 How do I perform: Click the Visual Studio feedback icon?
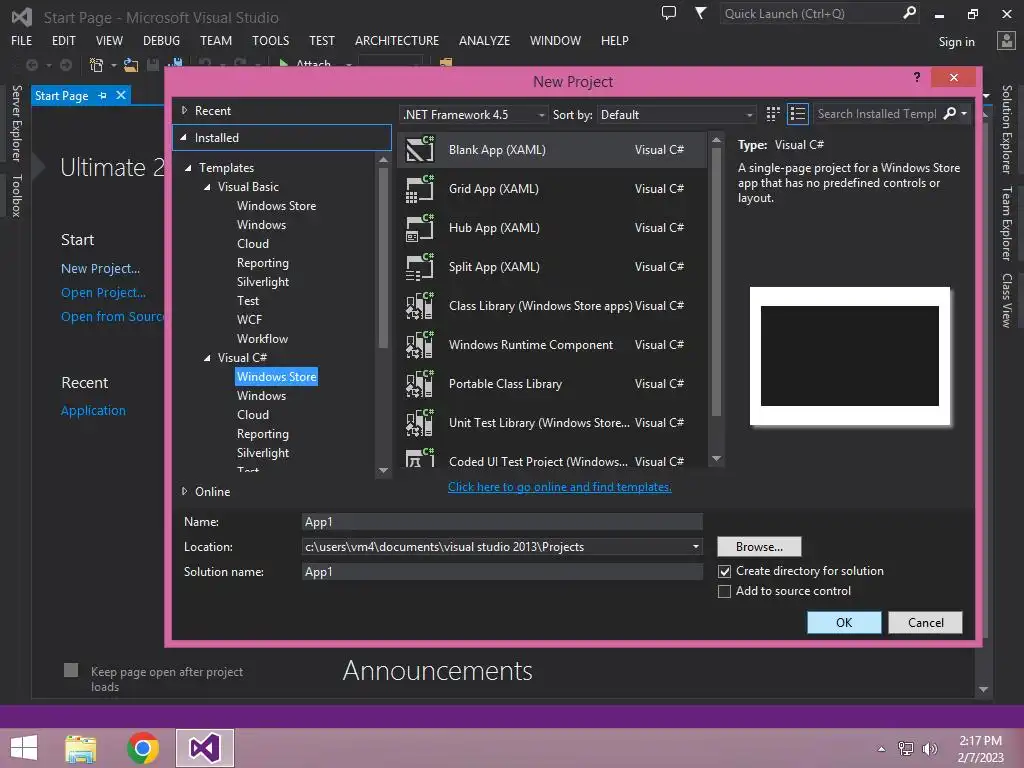[669, 13]
